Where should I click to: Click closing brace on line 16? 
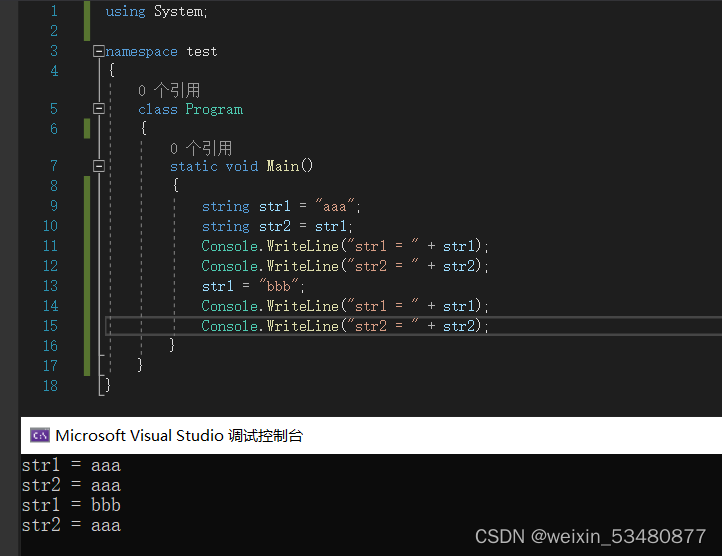[172, 345]
